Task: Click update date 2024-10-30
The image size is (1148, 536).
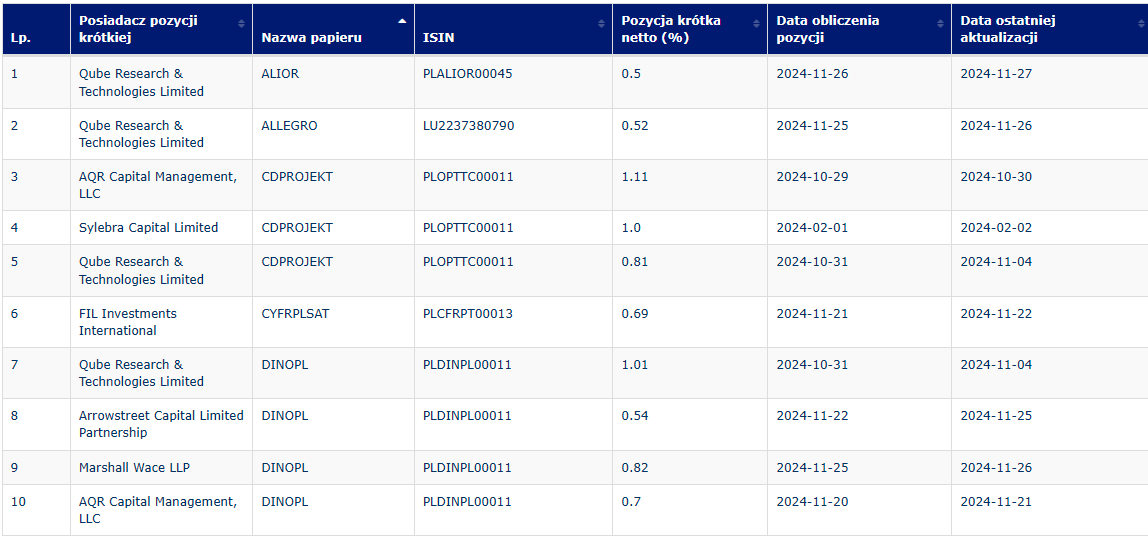Action: pos(996,176)
